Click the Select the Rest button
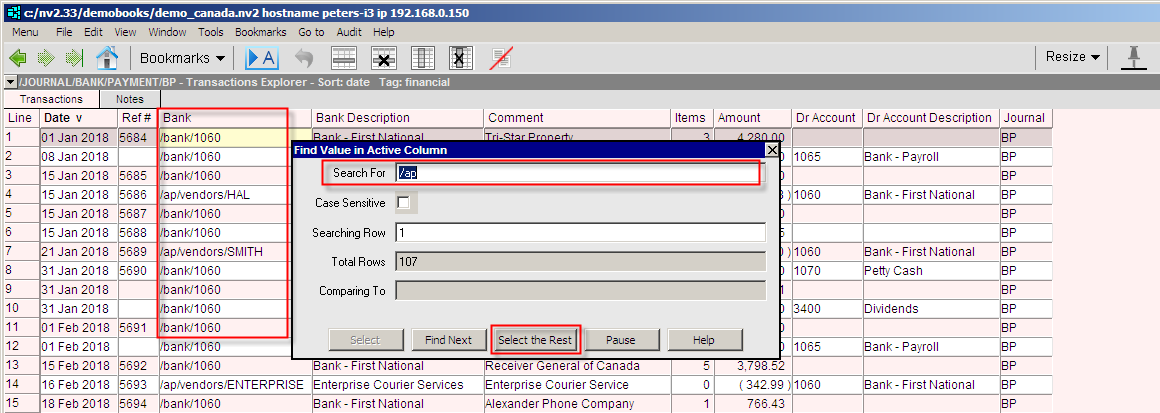The height and width of the screenshot is (413, 1160). click(x=535, y=340)
